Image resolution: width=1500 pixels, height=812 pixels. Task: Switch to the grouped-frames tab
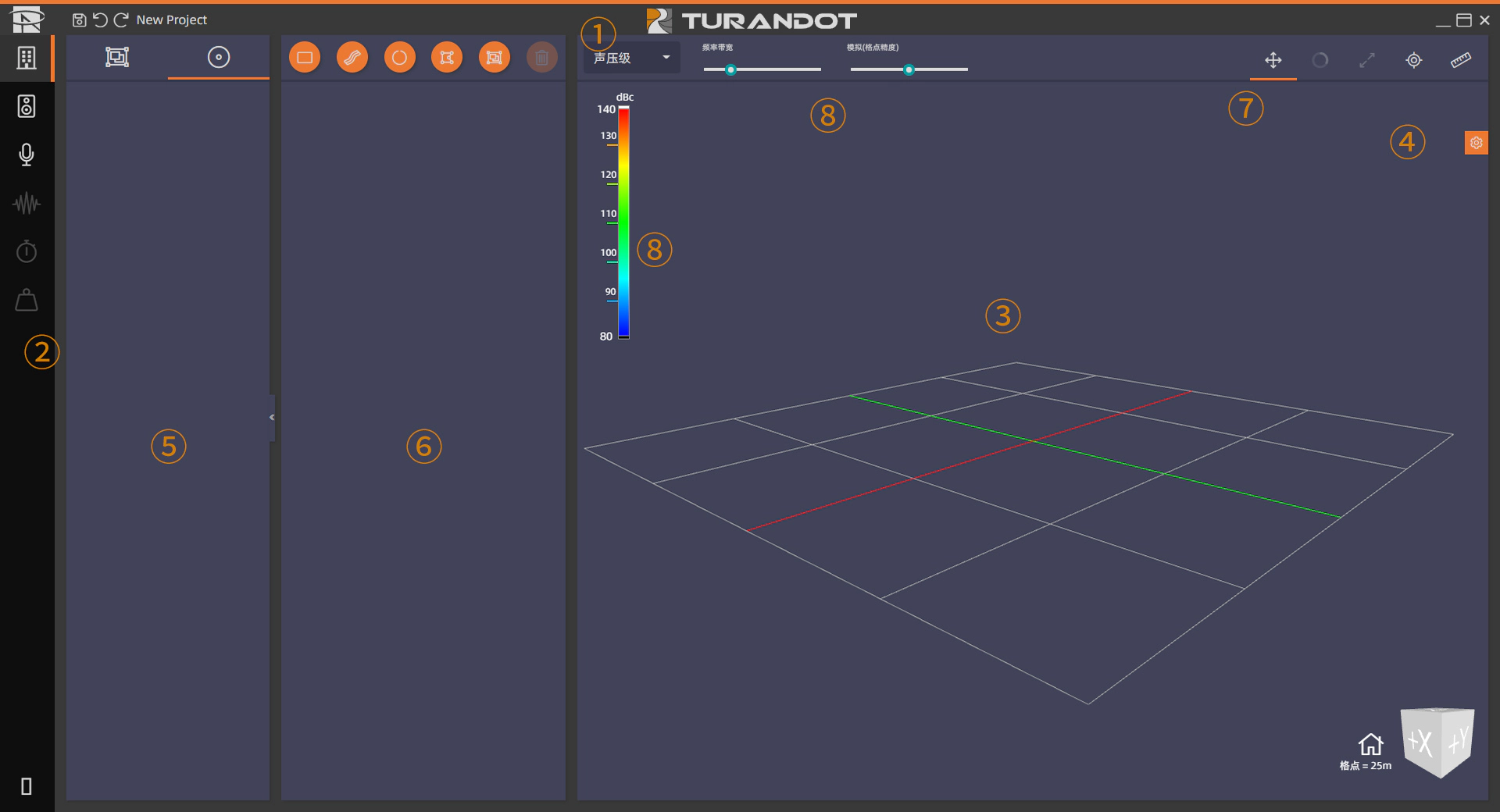(x=117, y=57)
